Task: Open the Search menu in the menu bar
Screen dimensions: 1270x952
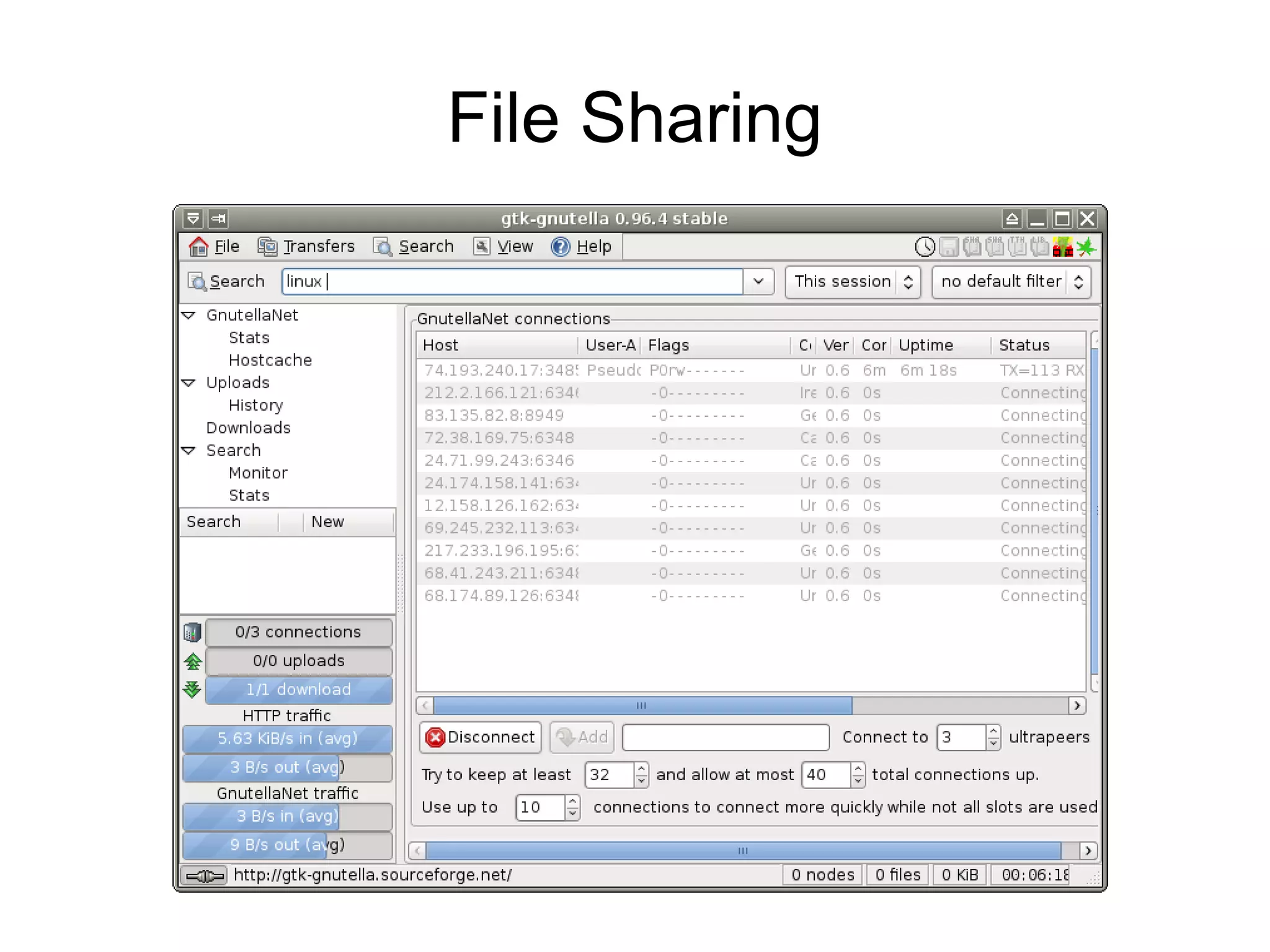Action: point(413,246)
